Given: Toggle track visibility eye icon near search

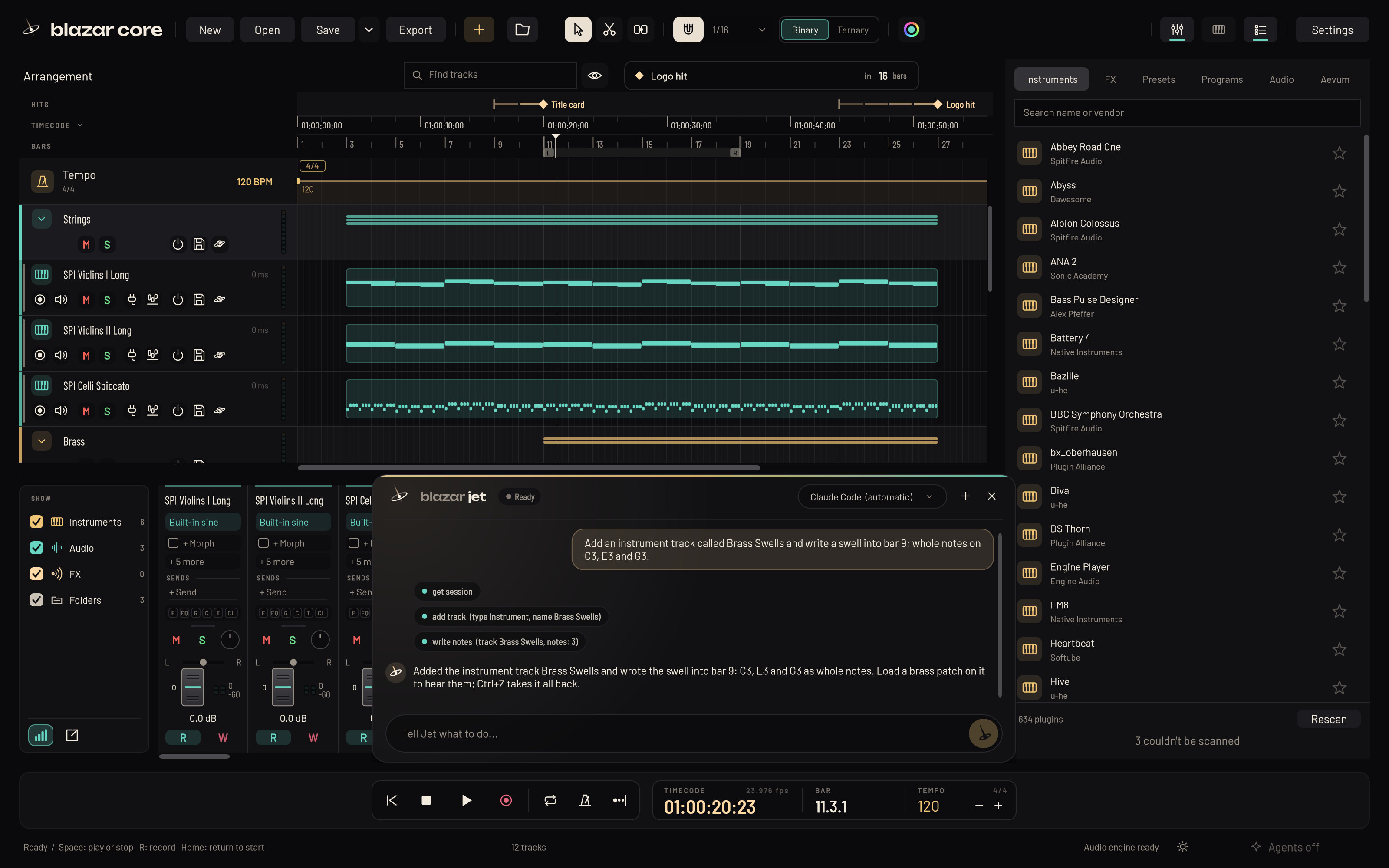Looking at the screenshot, I should [x=595, y=75].
